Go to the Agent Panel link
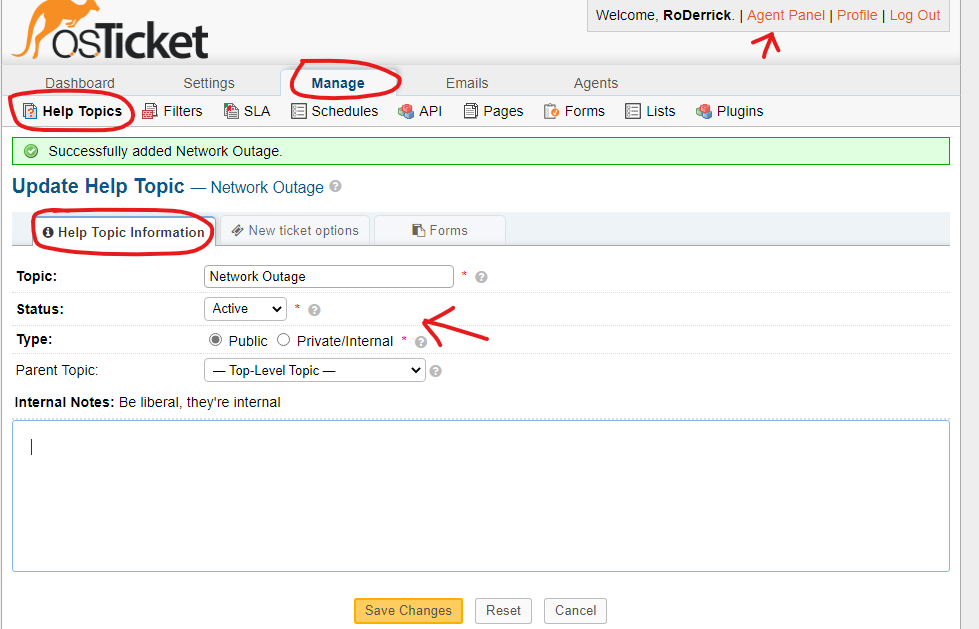This screenshot has height=629, width=979. tap(785, 16)
